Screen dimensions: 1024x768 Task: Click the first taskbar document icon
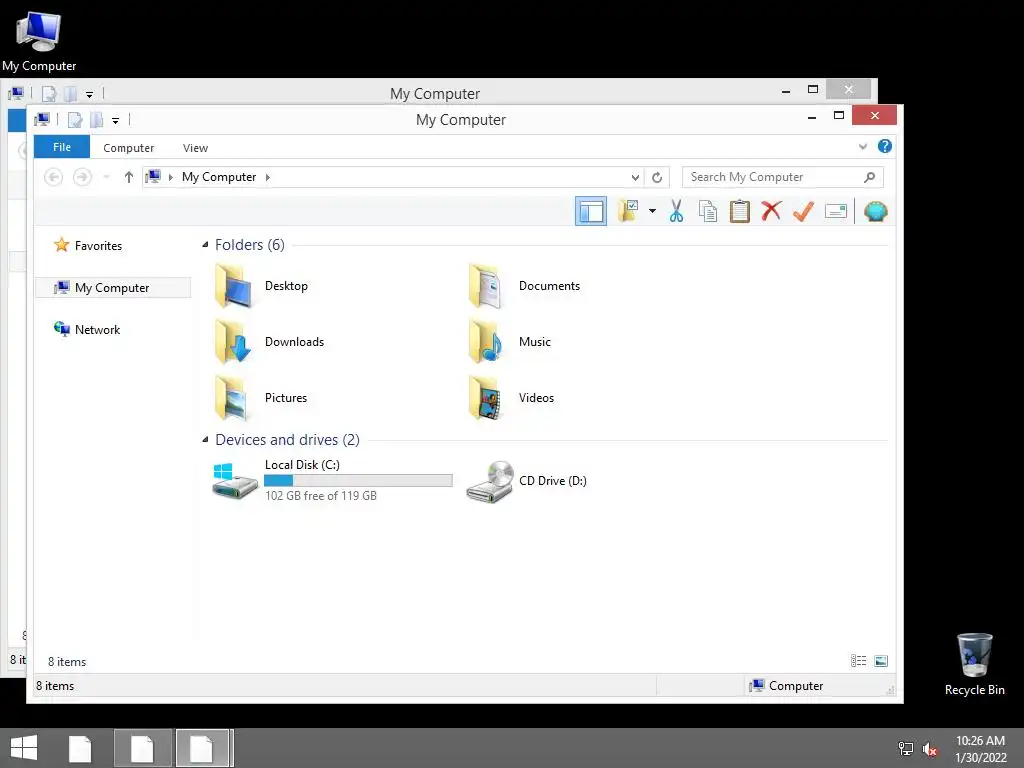80,748
